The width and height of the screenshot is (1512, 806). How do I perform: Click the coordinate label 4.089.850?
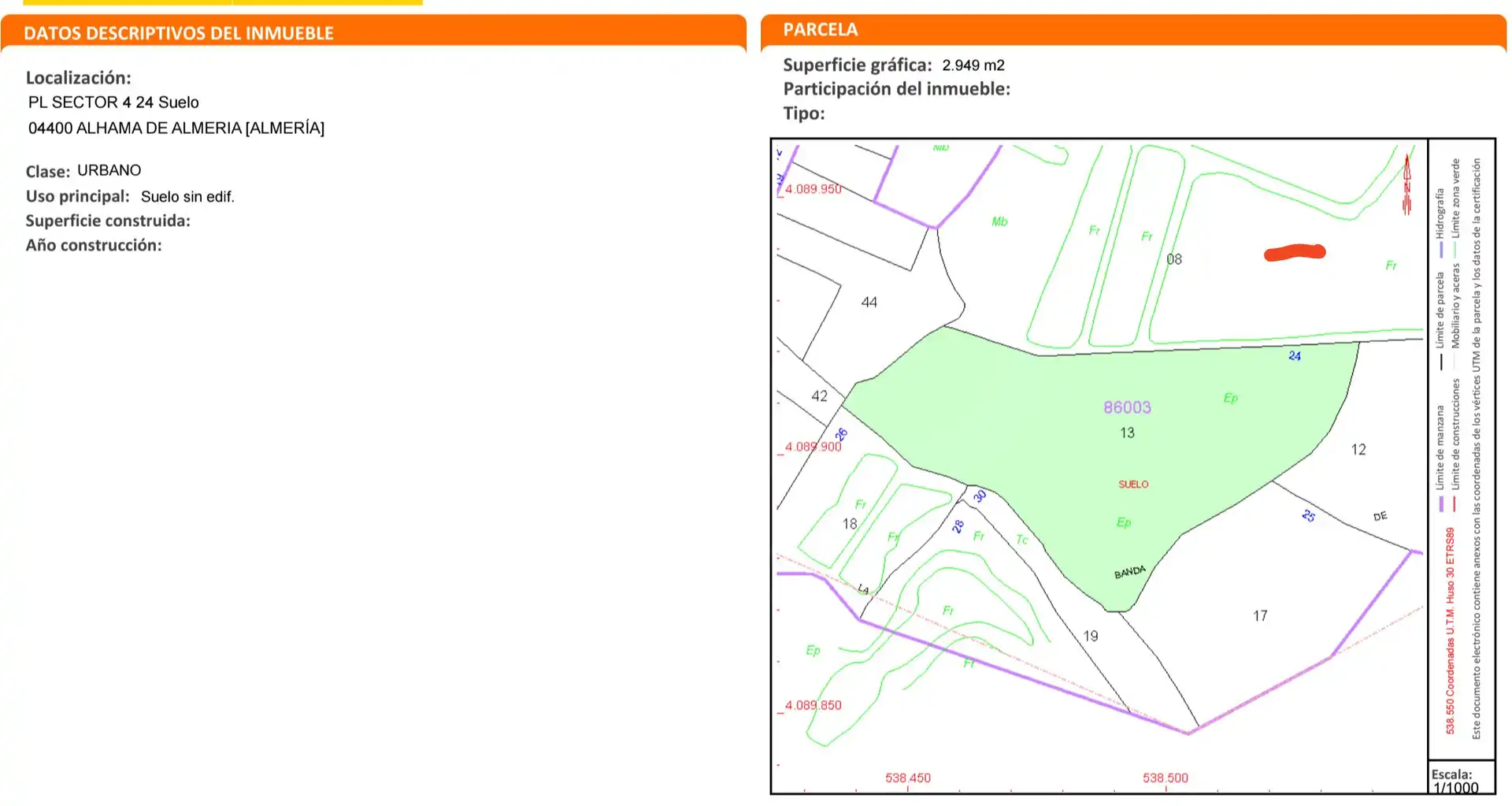[x=813, y=705]
